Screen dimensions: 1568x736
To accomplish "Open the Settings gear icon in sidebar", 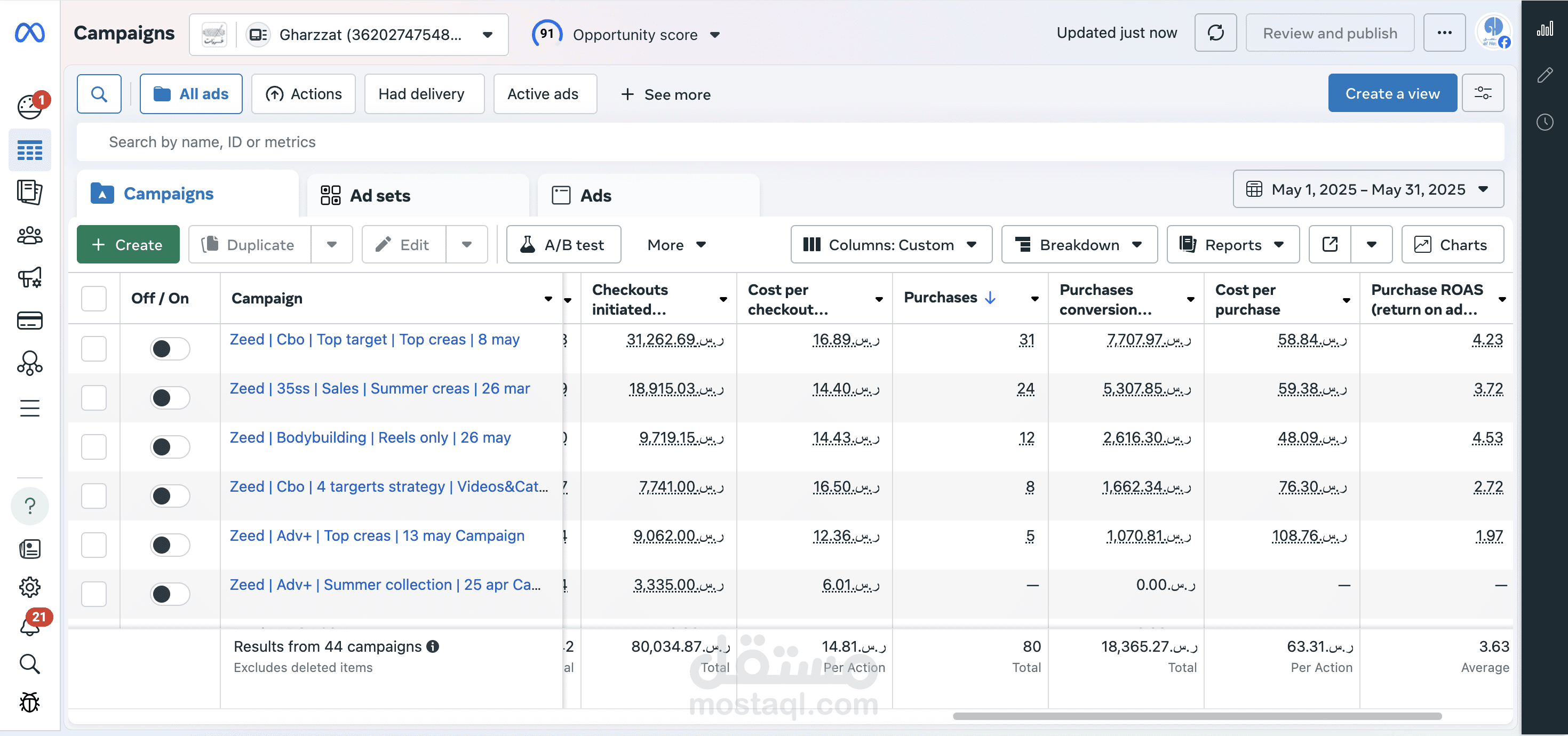I will click(x=29, y=587).
